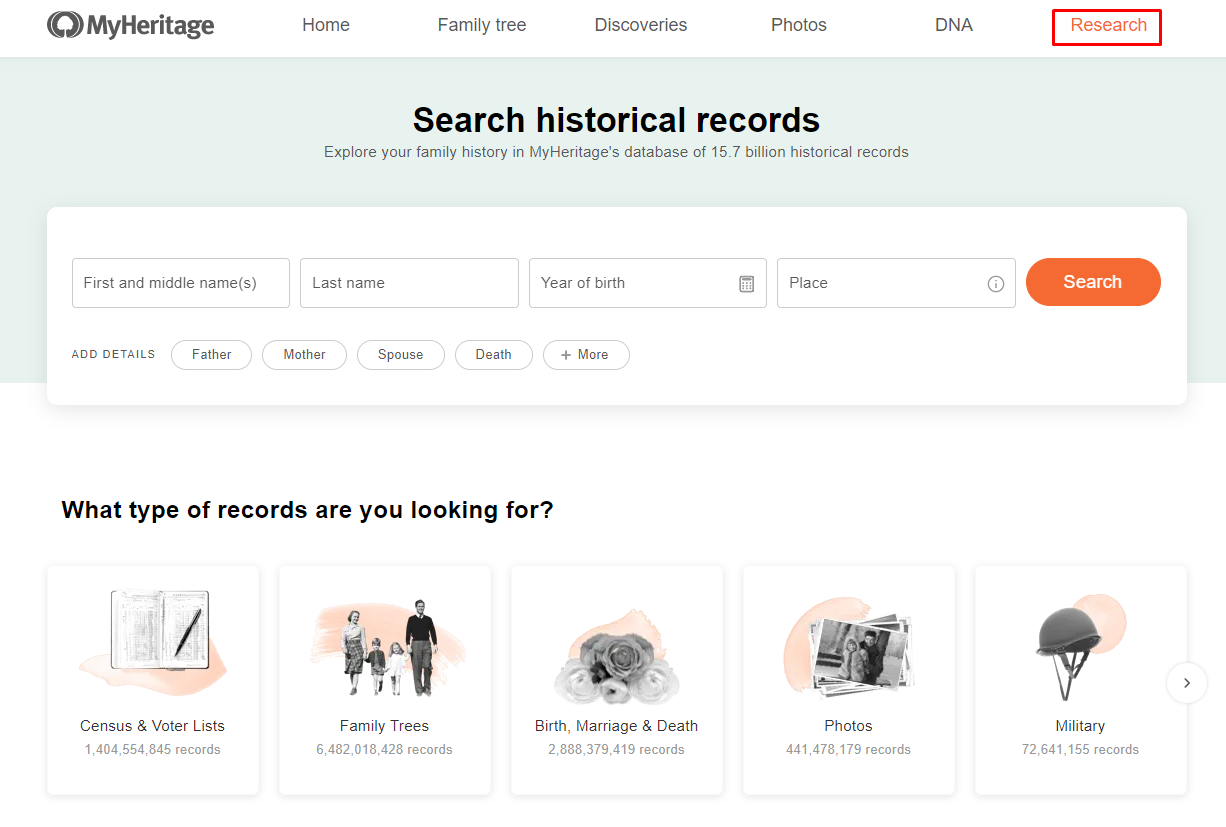Click the 72,641,155 records count
Viewport: 1226px width, 827px height.
1081,749
